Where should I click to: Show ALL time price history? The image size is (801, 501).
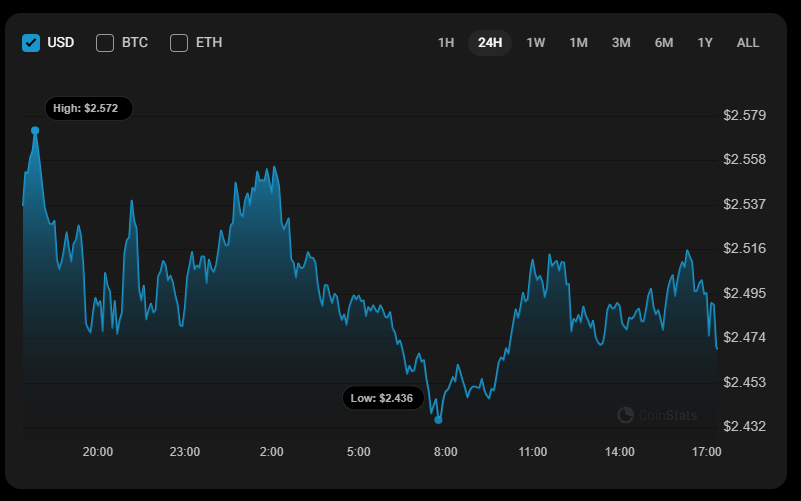tap(748, 42)
